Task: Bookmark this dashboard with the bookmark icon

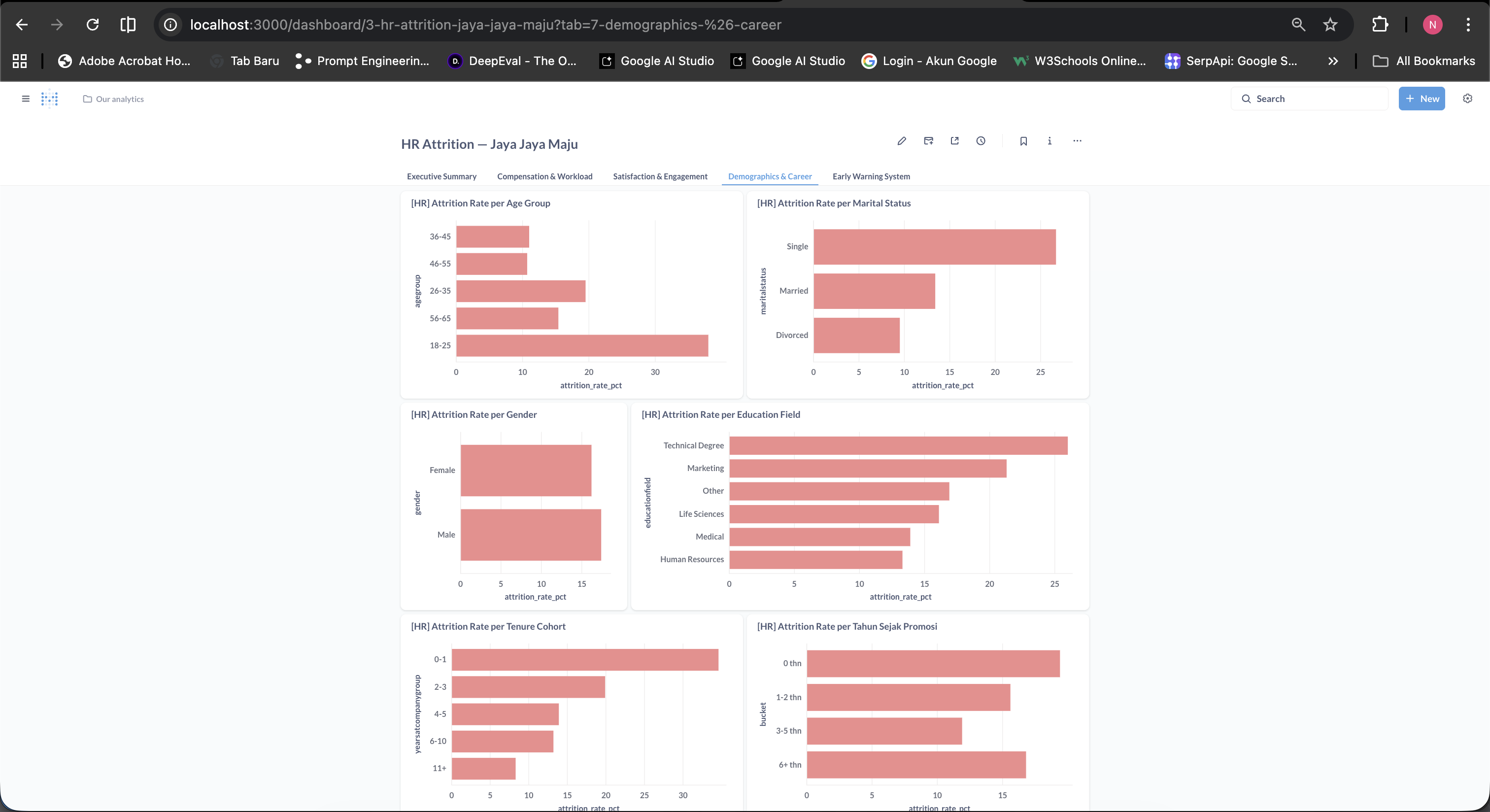Action: click(1023, 140)
